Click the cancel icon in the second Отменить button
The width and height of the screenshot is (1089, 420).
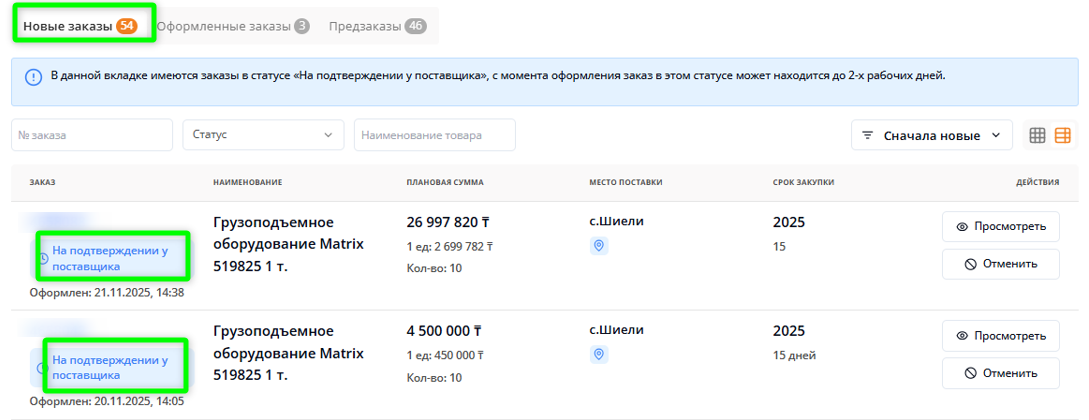click(x=969, y=373)
